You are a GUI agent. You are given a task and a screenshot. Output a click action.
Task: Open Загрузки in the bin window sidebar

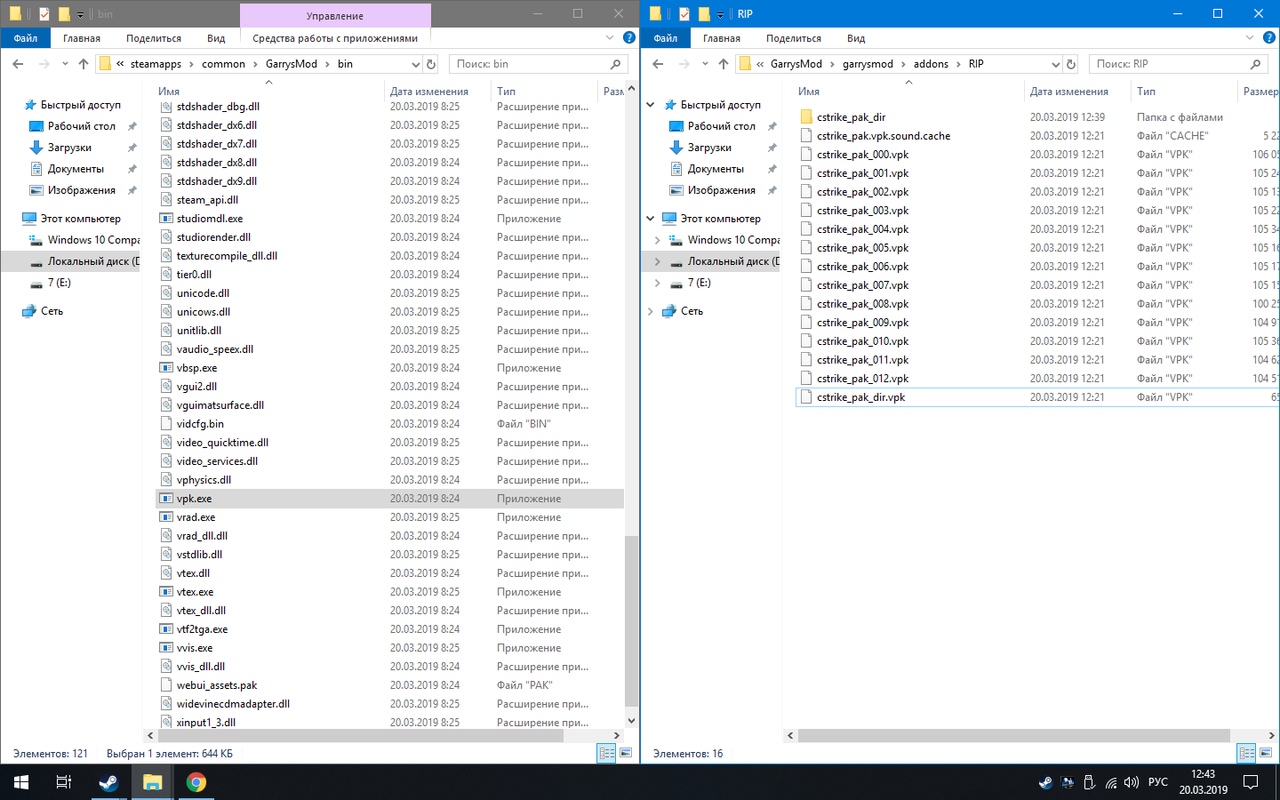point(69,147)
